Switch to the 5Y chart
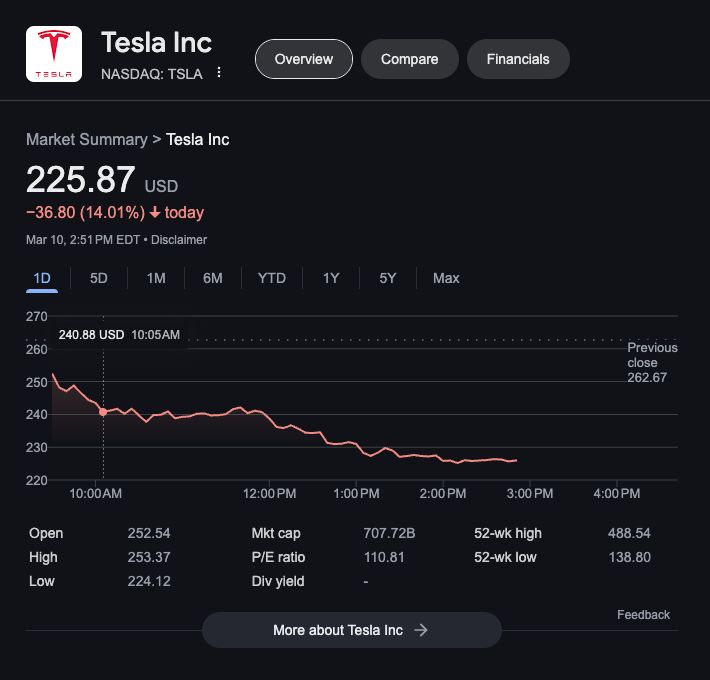 pos(388,278)
